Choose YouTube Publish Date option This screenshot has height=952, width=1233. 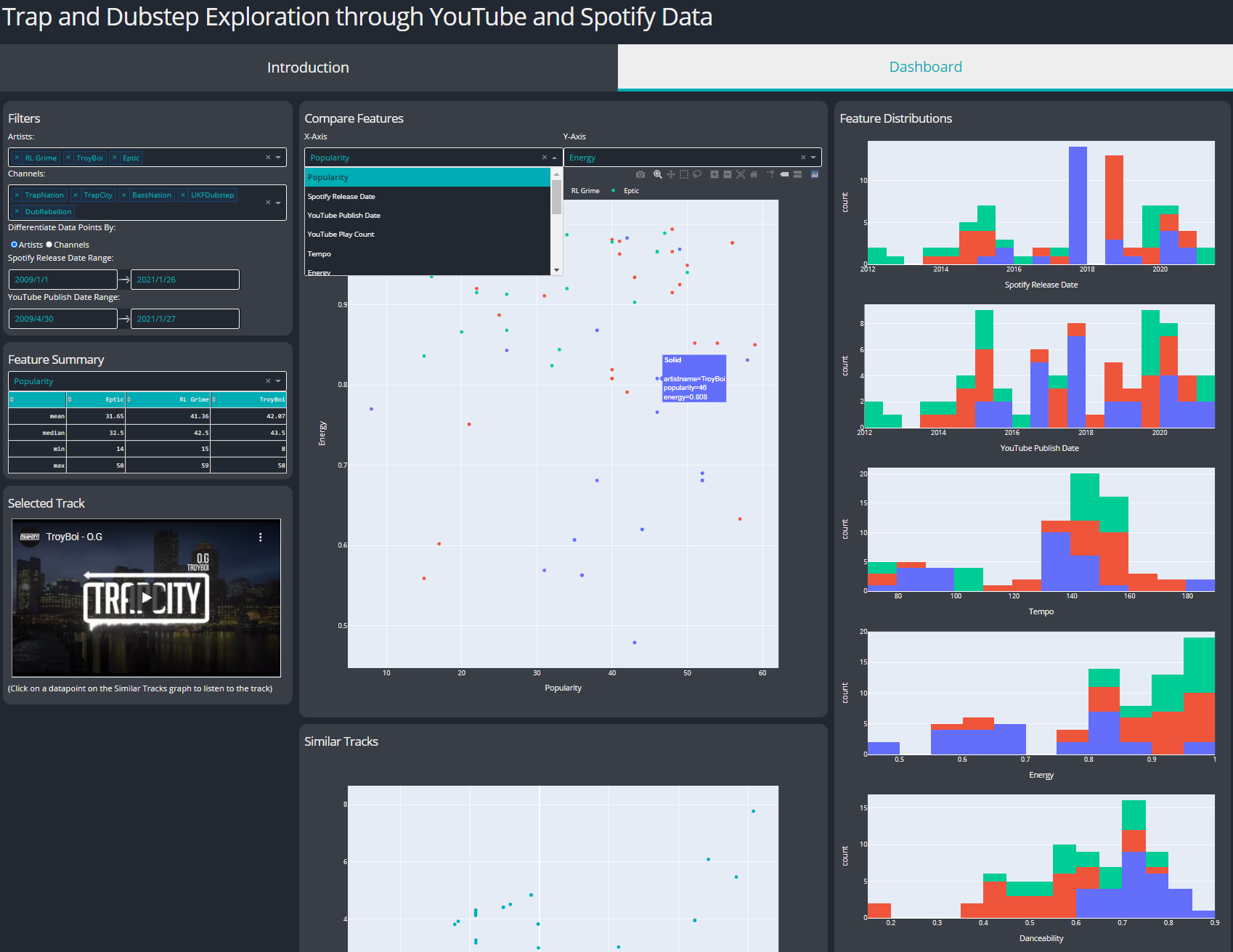click(428, 216)
